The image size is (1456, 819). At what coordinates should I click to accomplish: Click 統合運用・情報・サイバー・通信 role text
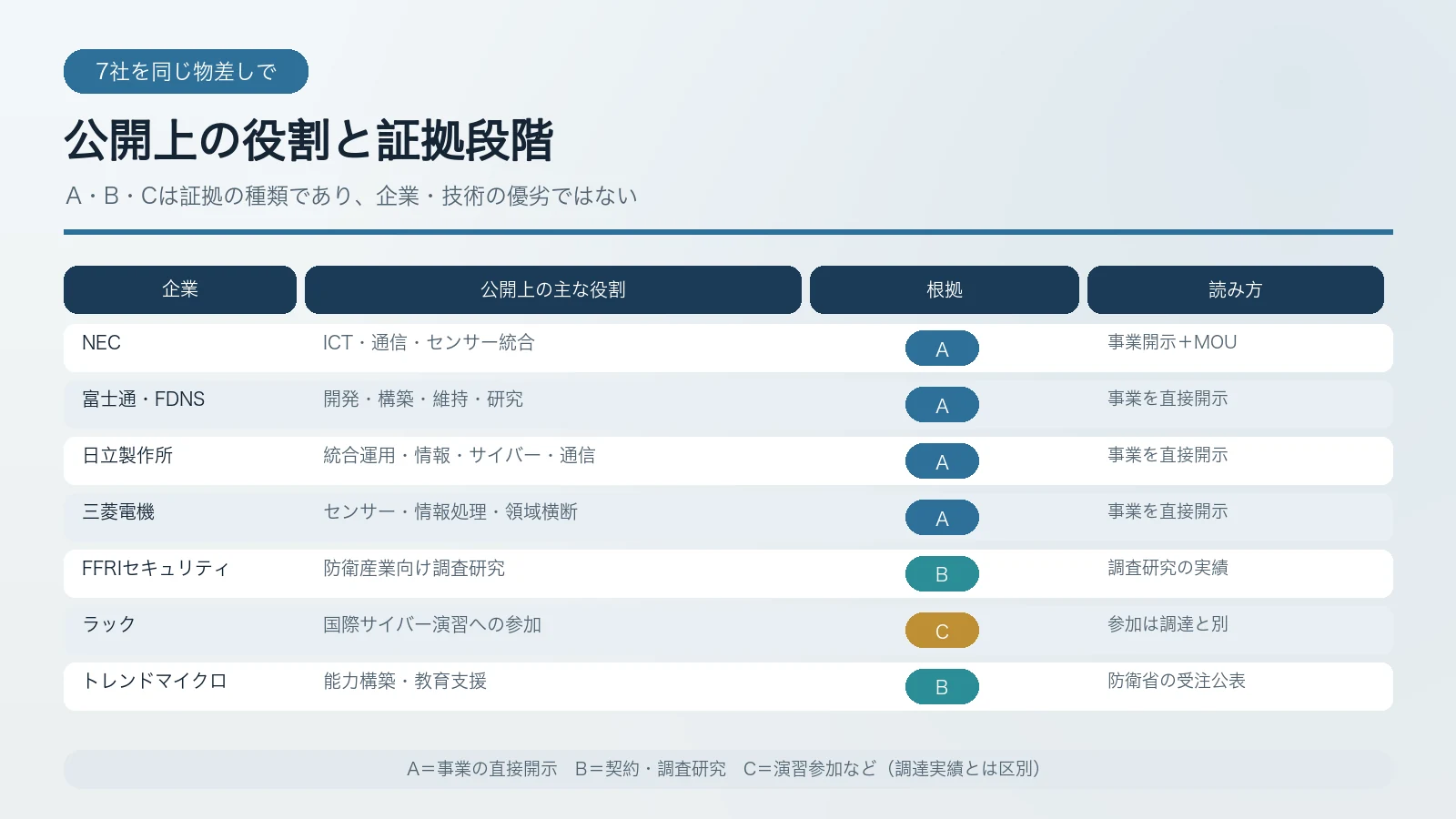click(460, 455)
